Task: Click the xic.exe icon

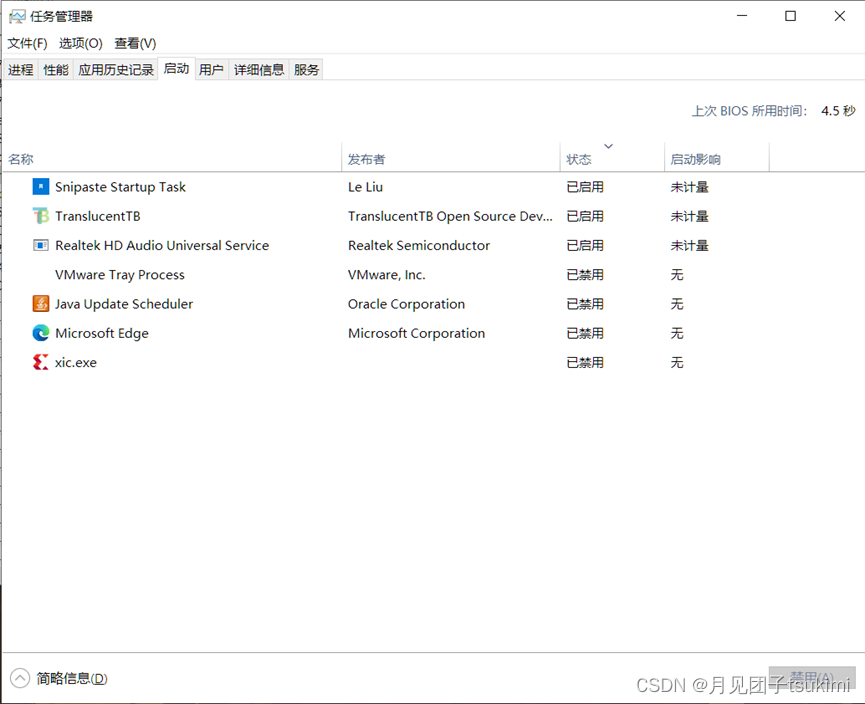Action: pos(41,362)
